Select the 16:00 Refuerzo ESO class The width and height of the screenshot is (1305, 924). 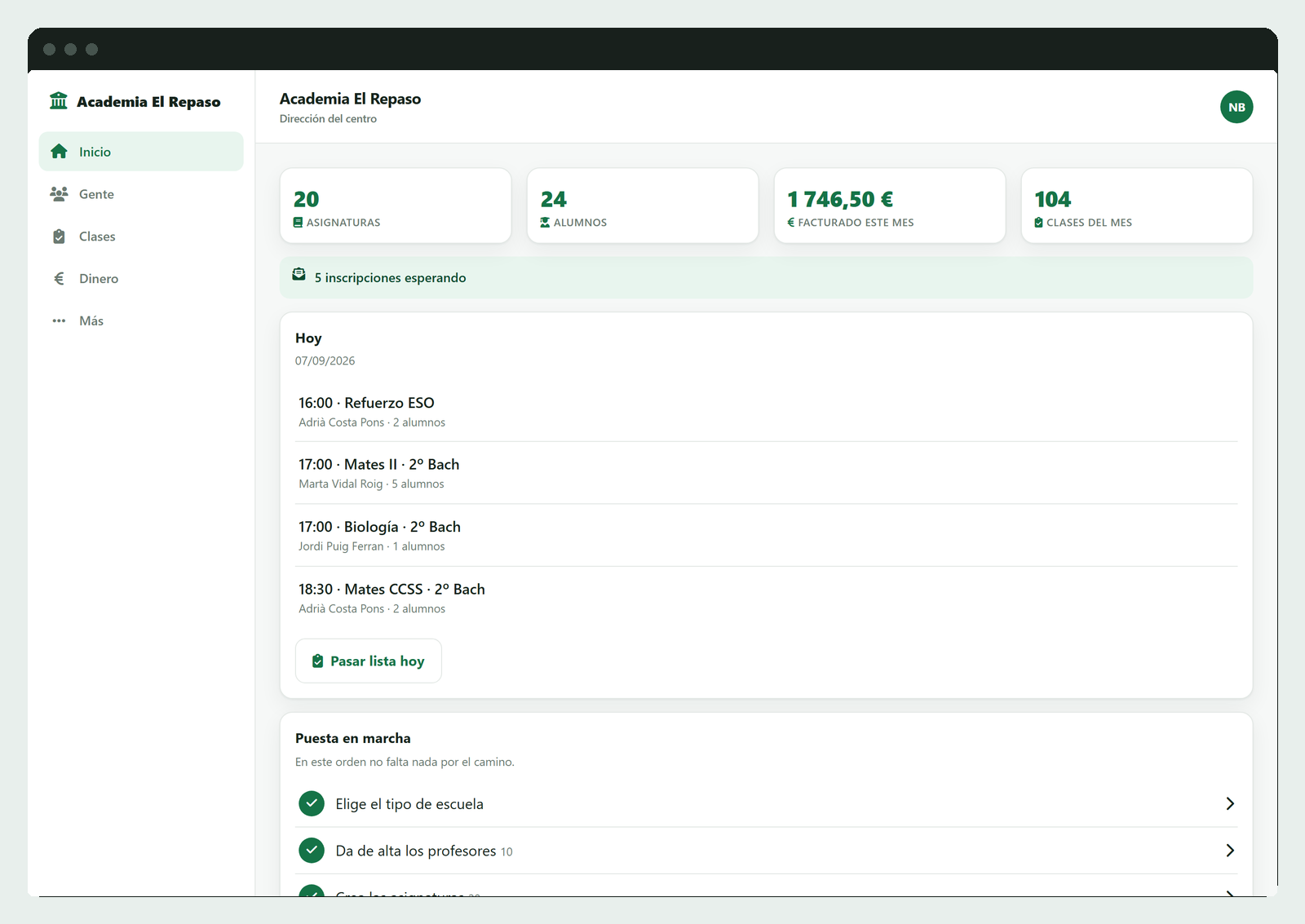[x=767, y=412]
